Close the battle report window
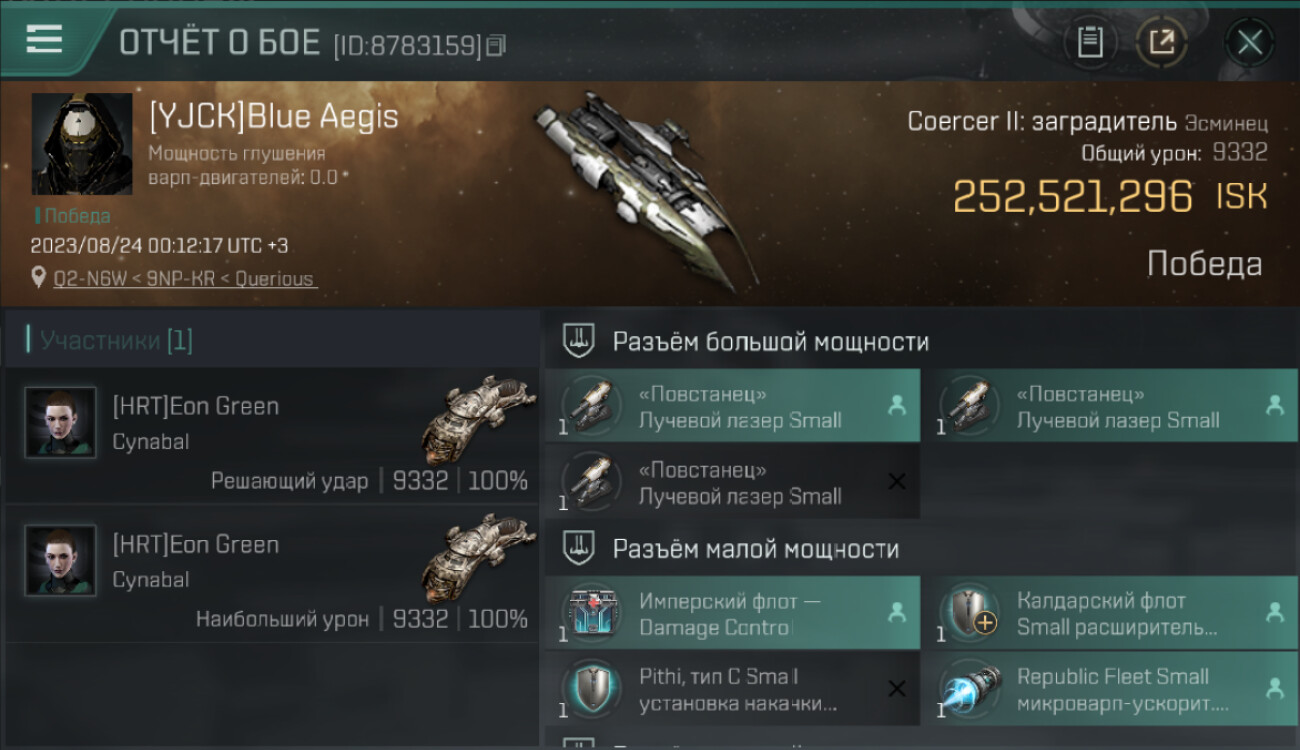This screenshot has height=750, width=1300. point(1249,42)
